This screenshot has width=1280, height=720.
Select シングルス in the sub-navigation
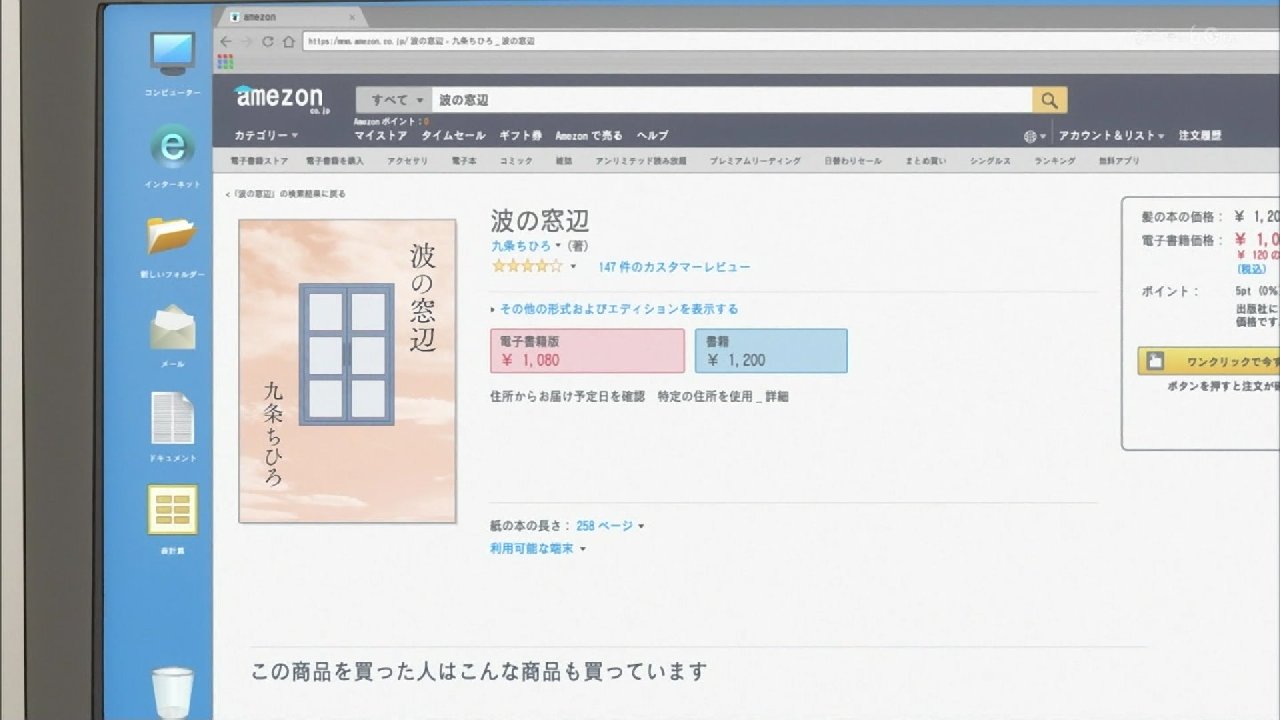990,161
